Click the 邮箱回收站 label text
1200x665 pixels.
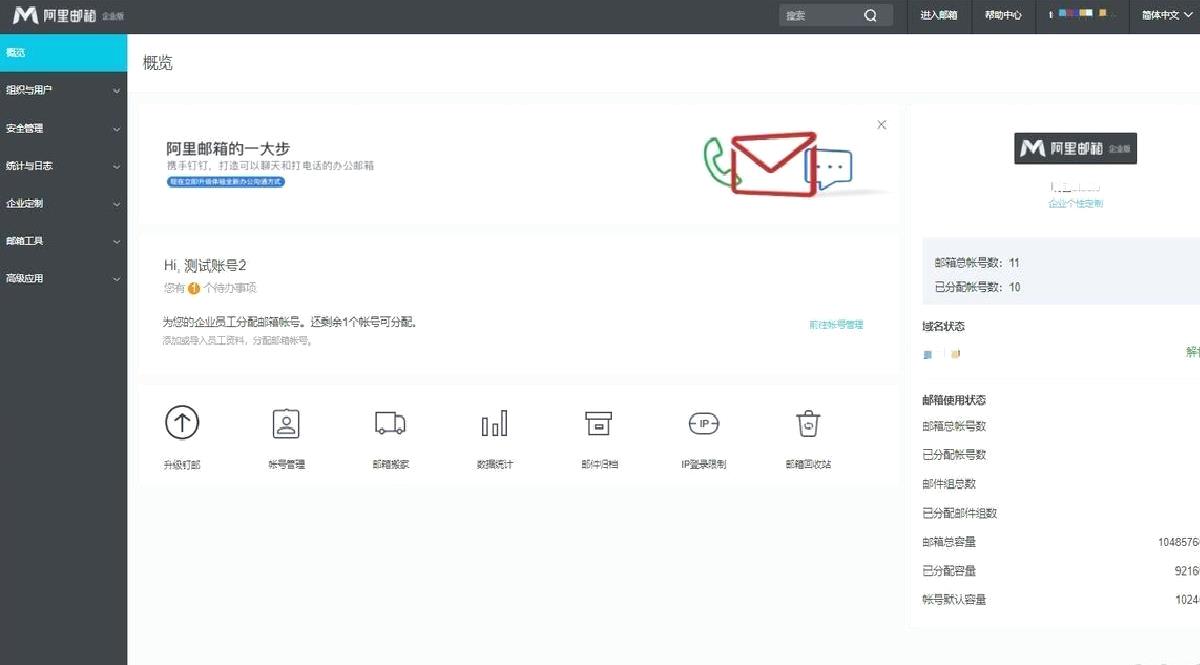click(x=808, y=464)
